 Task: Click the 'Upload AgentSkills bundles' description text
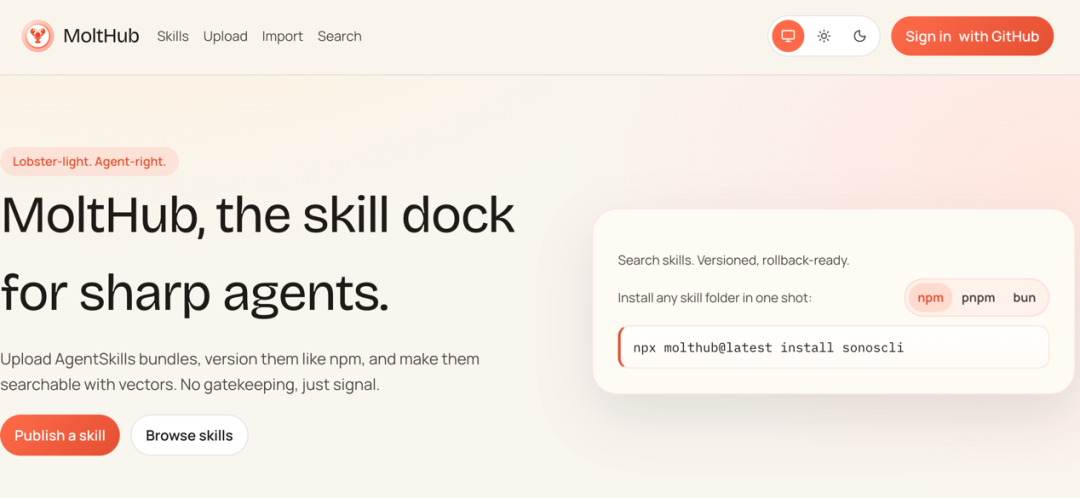coord(240,372)
